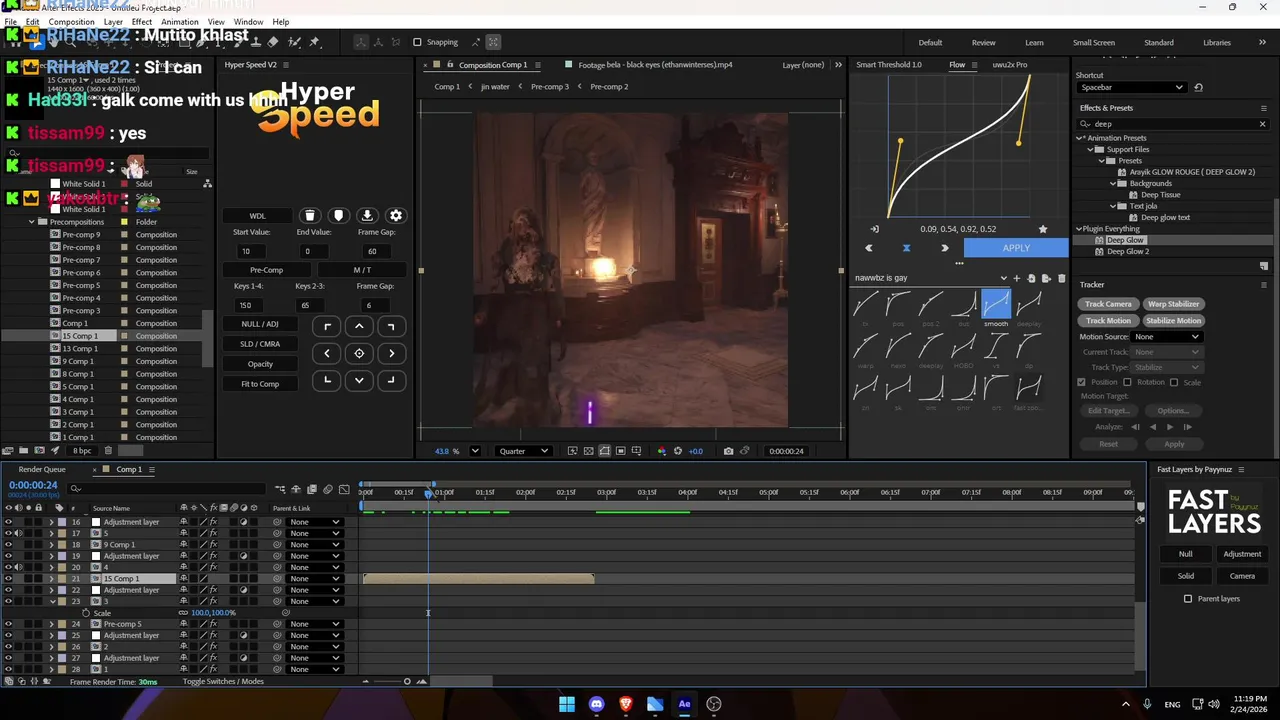Open the Brave browser from the taskbar
Viewport: 1280px width, 720px height.
626,704
